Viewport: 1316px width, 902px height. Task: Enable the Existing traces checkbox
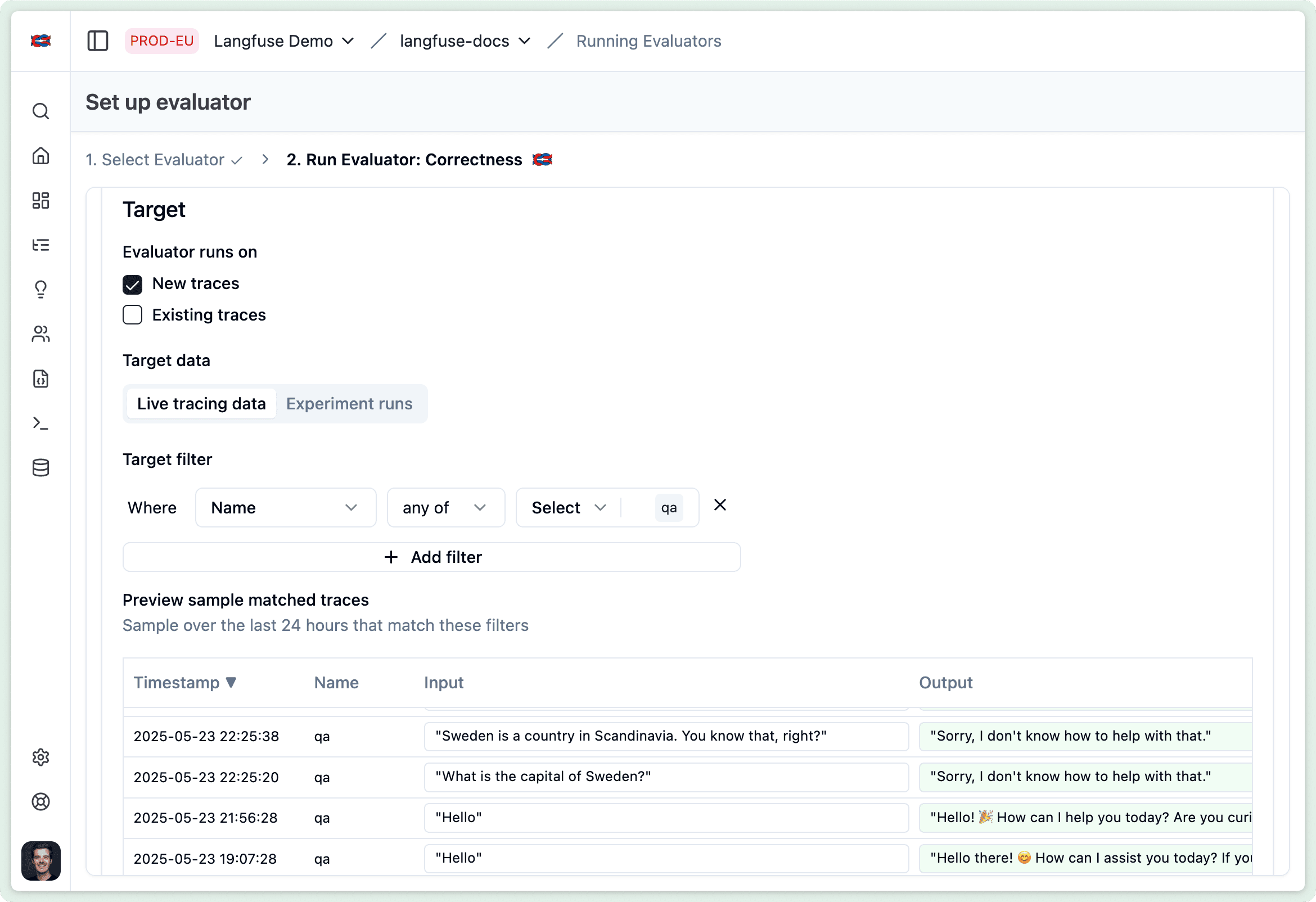coord(132,314)
